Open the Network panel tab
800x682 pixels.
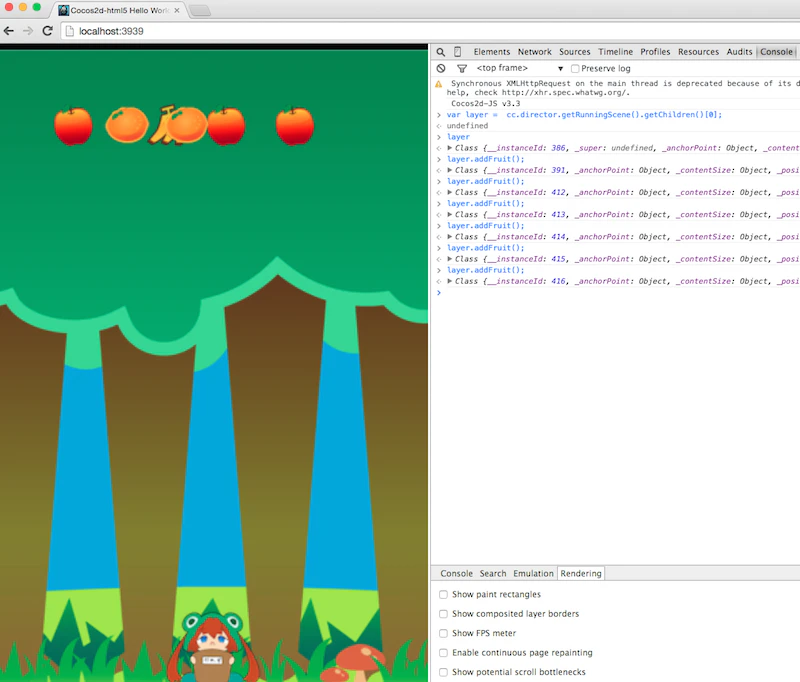(x=534, y=52)
